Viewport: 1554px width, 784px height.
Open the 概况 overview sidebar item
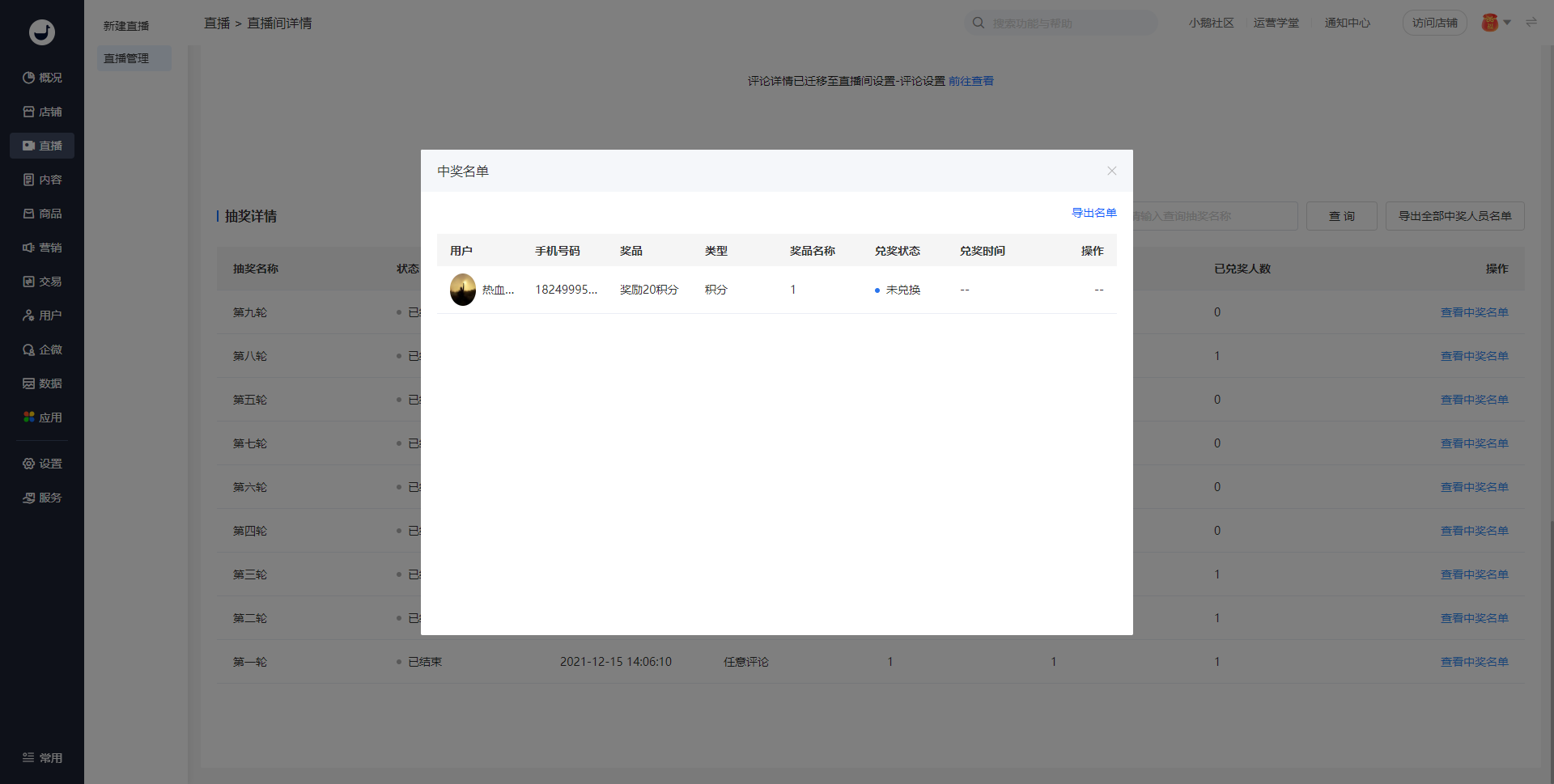click(42, 78)
